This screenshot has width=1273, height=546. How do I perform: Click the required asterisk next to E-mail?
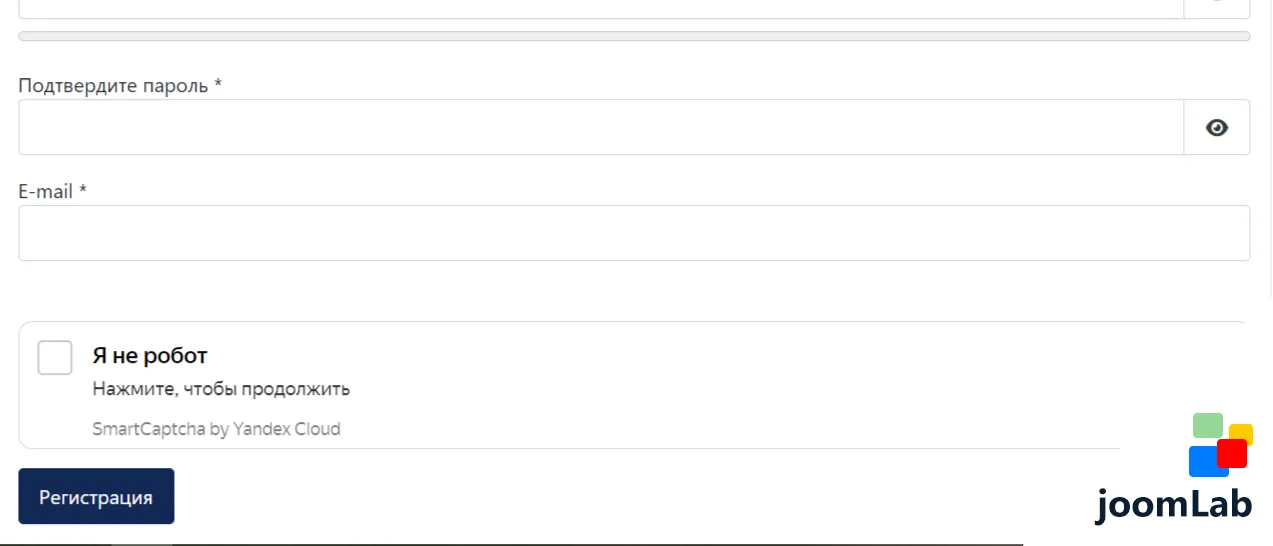[83, 189]
